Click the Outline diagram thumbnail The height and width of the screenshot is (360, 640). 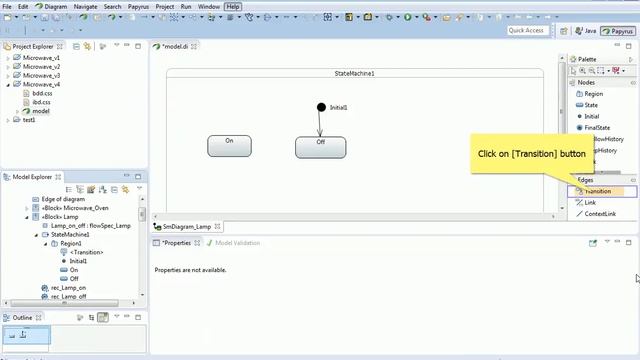pyautogui.click(x=27, y=335)
